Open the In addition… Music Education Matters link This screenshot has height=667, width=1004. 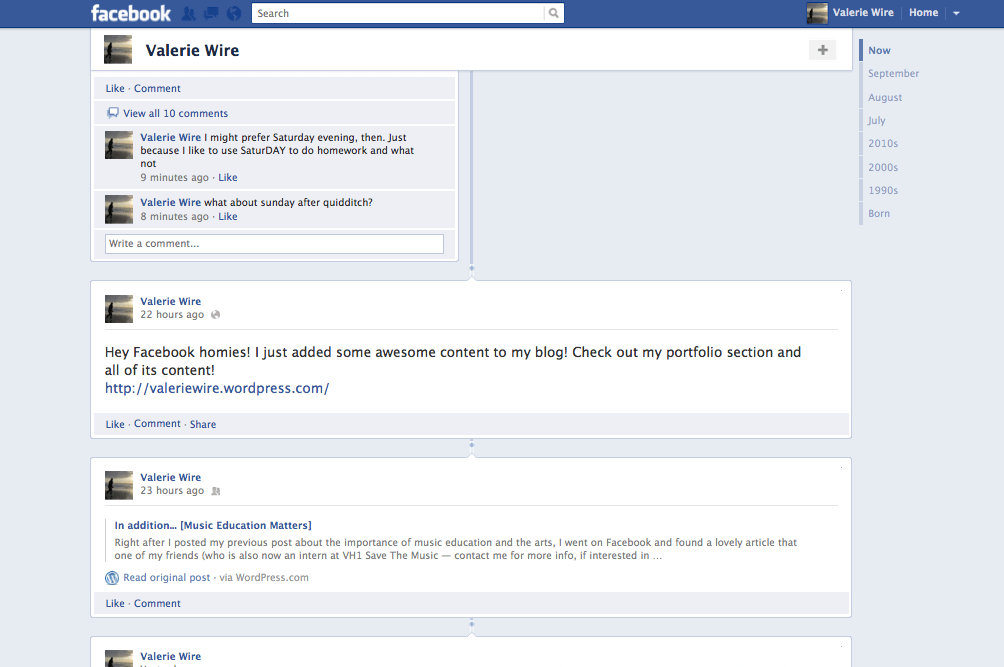pyautogui.click(x=213, y=525)
